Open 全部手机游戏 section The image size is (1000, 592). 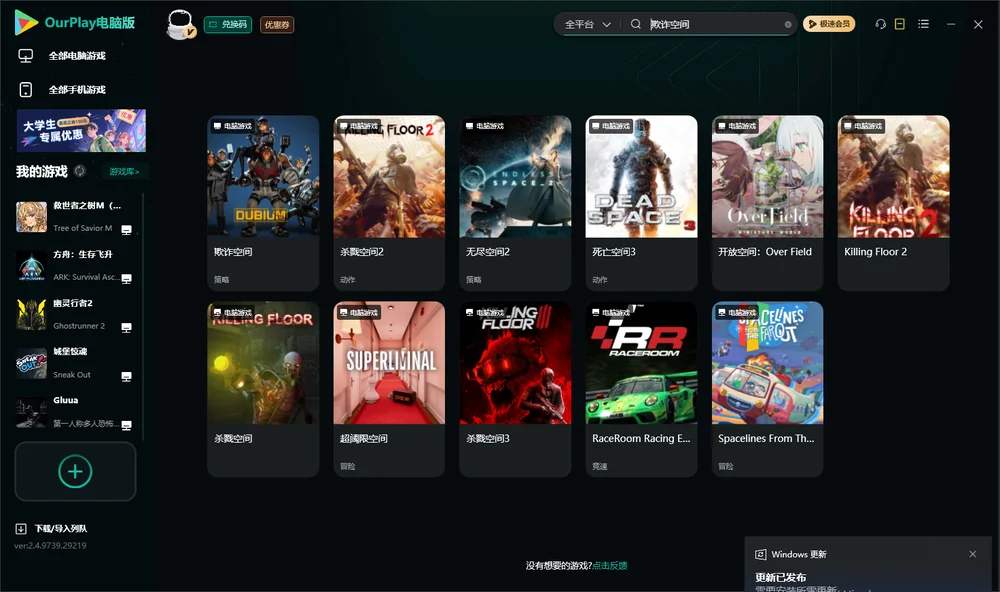pos(75,90)
